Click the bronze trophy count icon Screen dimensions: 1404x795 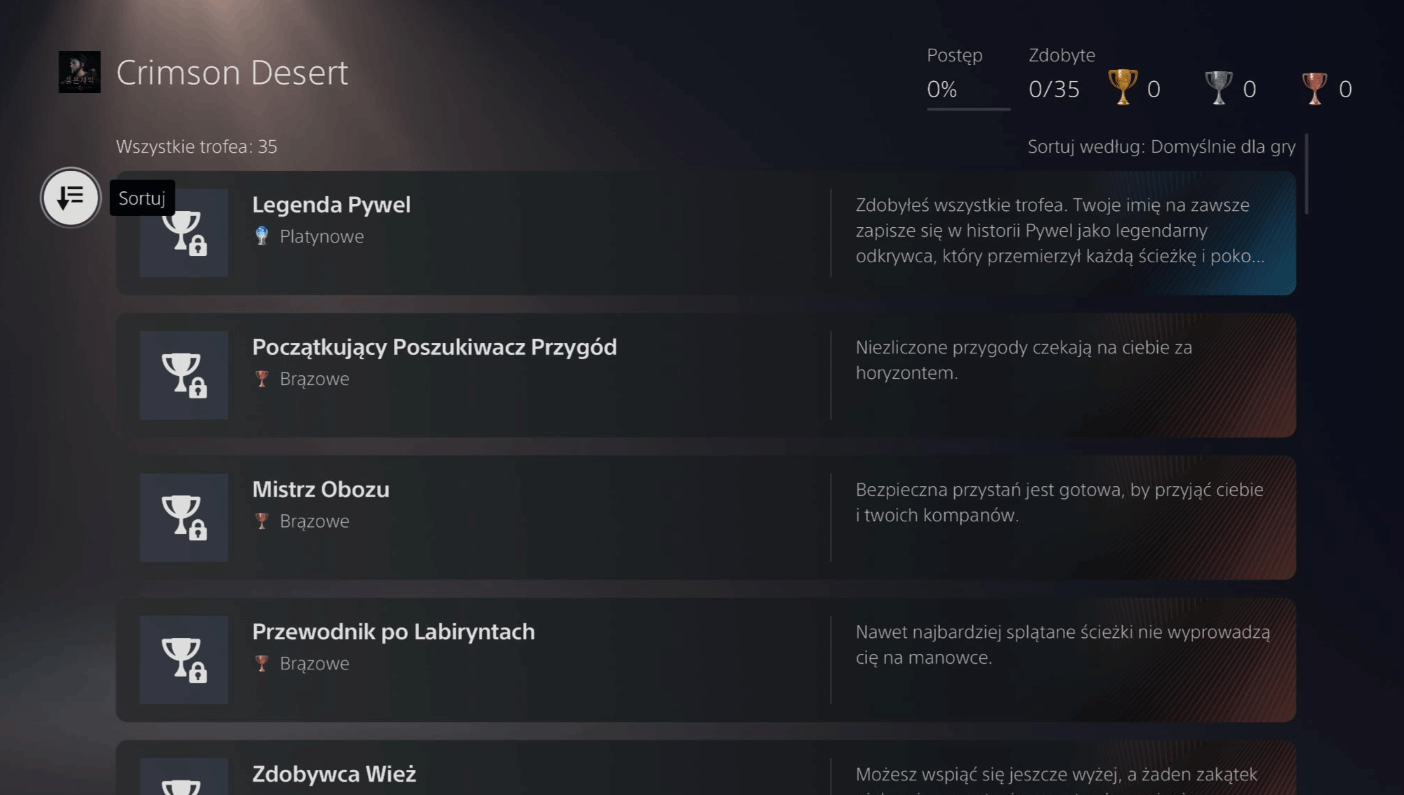1315,88
